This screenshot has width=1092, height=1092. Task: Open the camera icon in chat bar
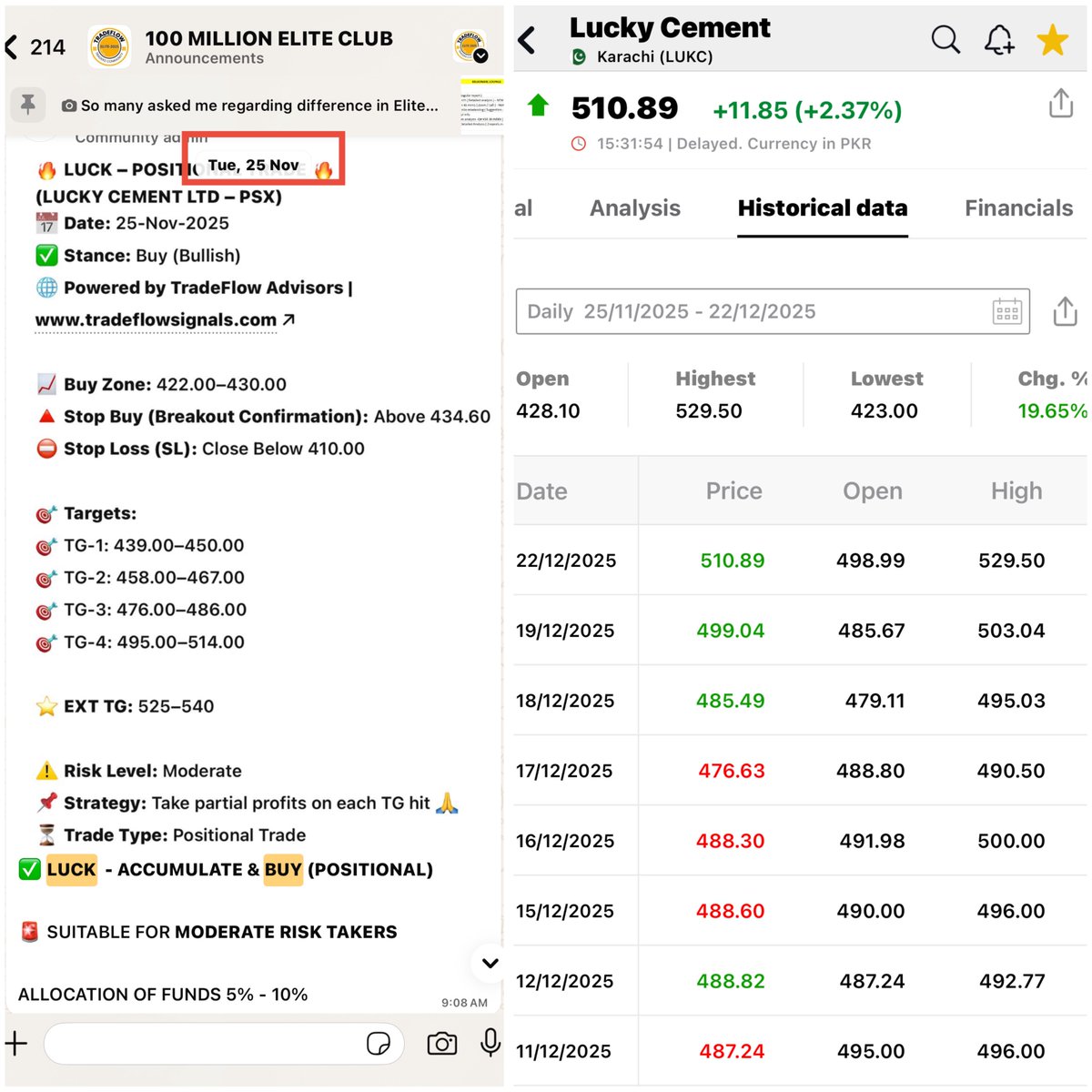tap(442, 1043)
